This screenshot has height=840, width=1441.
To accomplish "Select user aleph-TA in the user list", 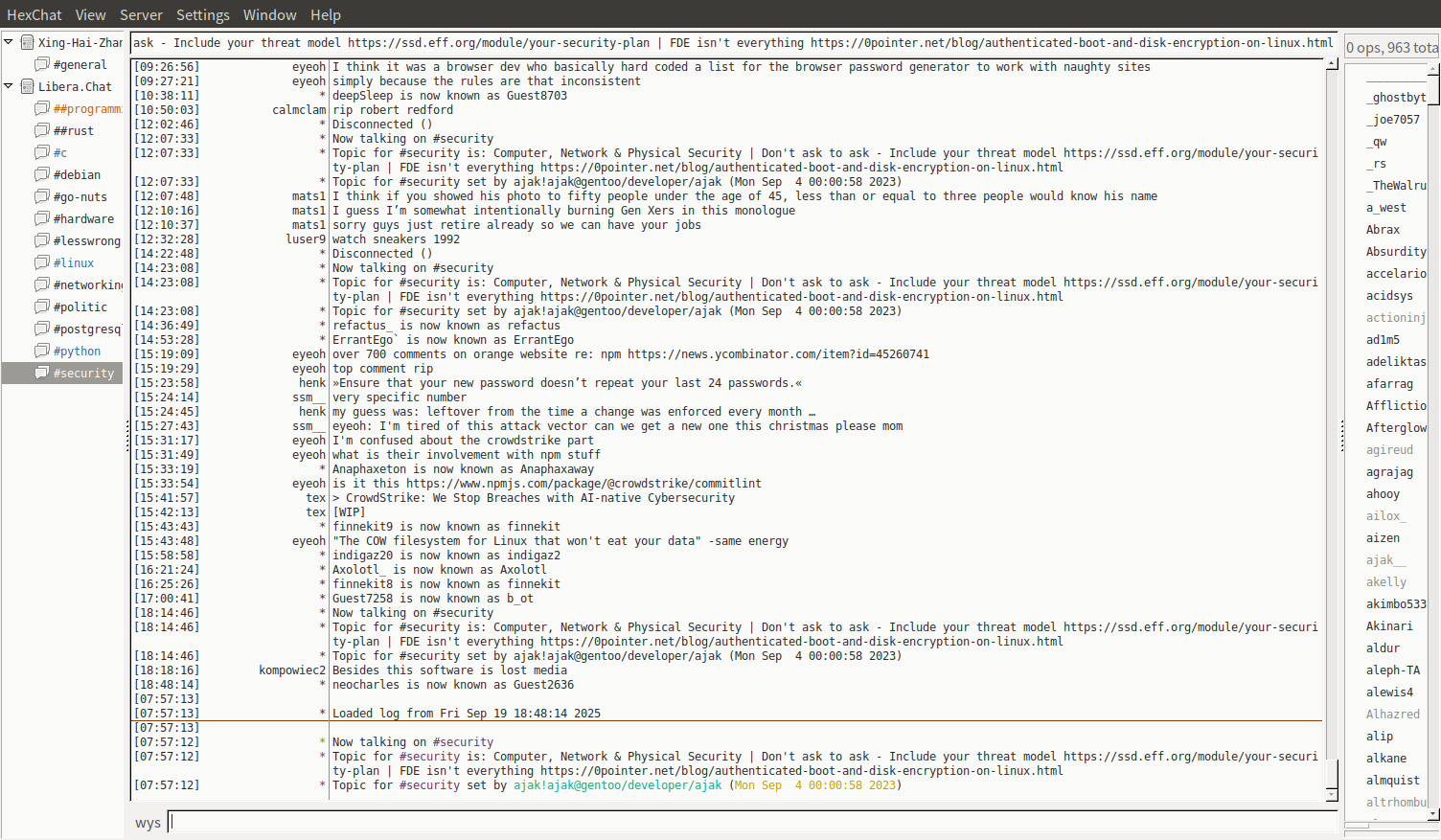I will point(1393,670).
